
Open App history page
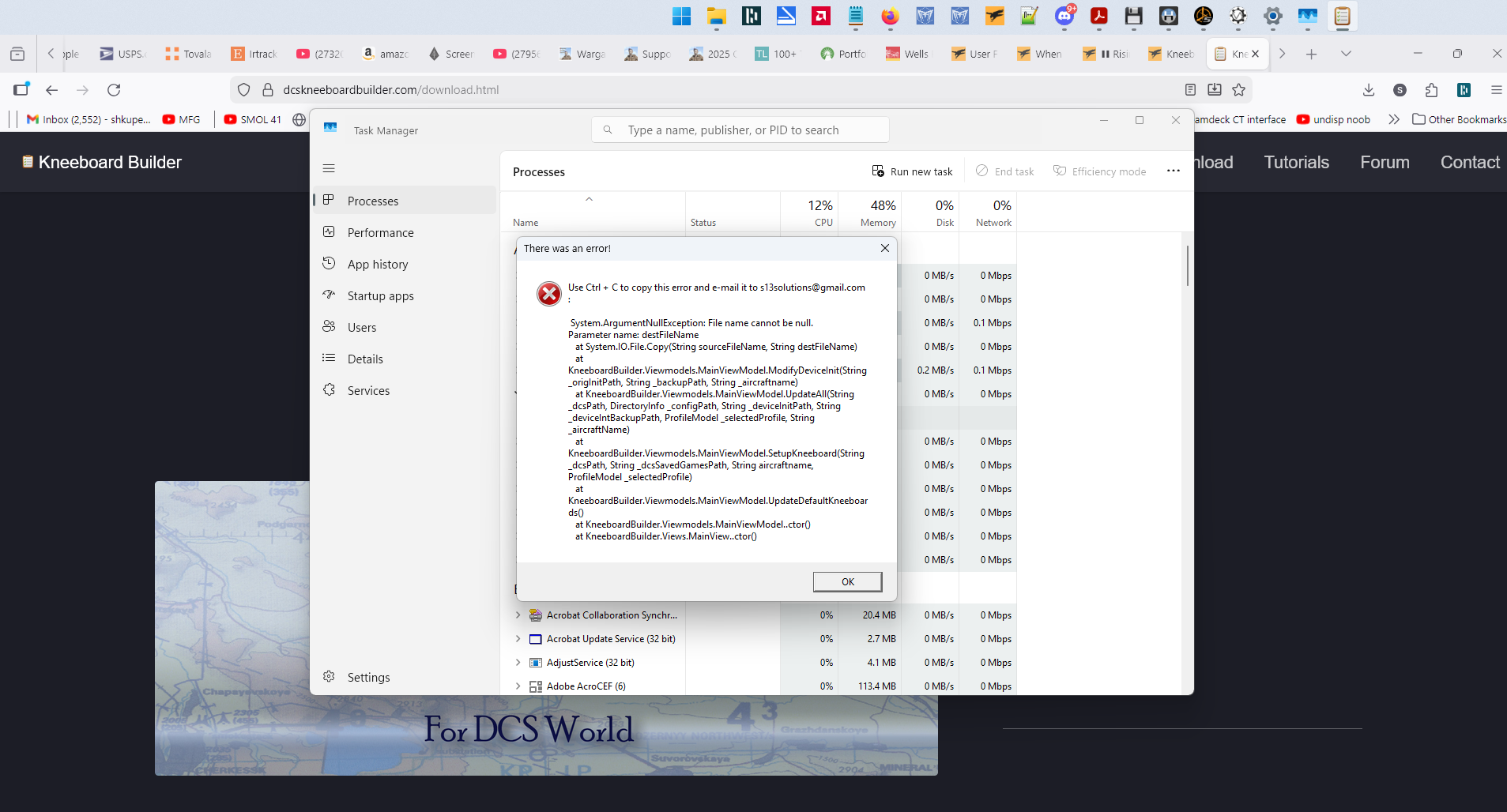405,264
